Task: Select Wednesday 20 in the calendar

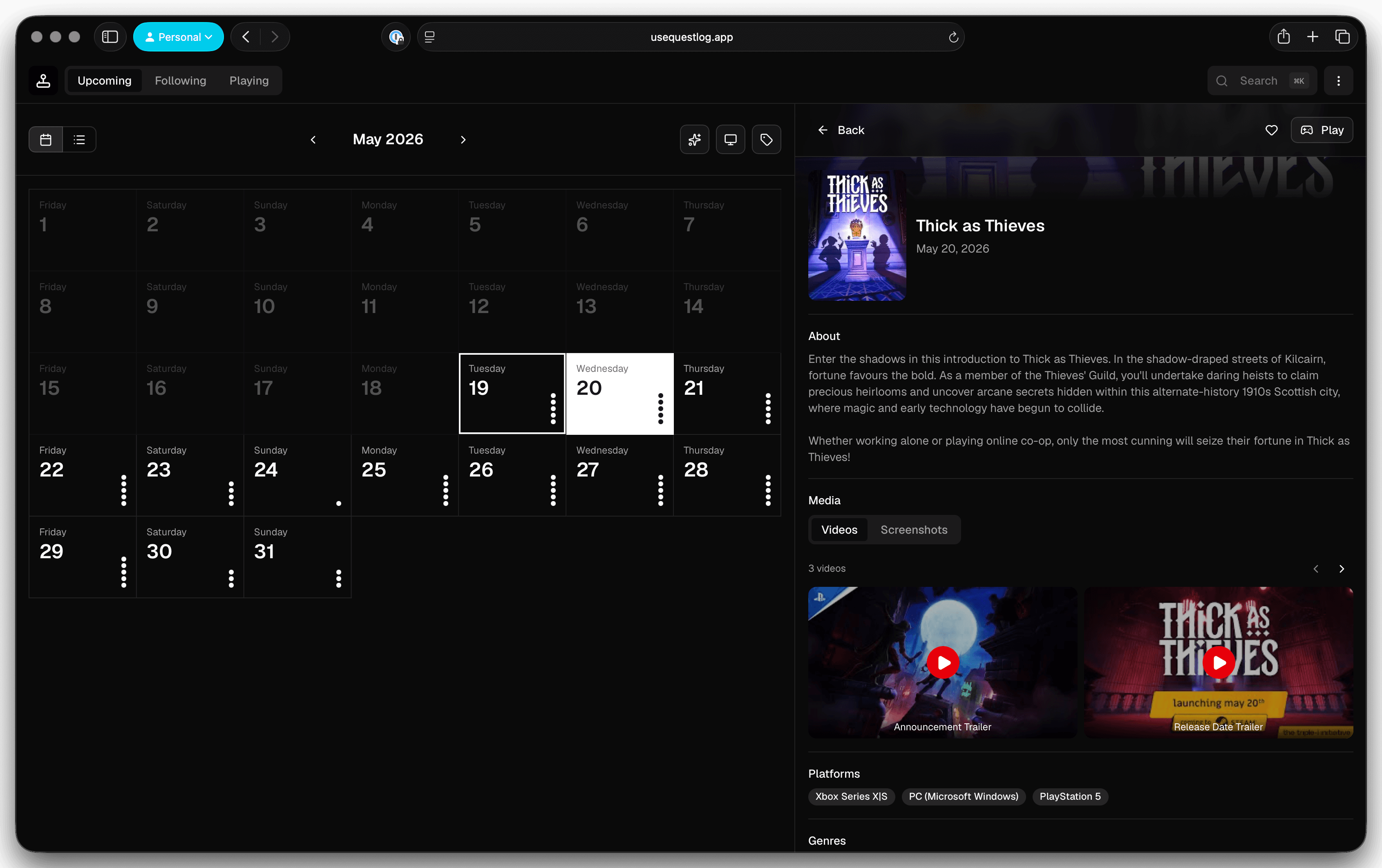Action: click(x=620, y=393)
